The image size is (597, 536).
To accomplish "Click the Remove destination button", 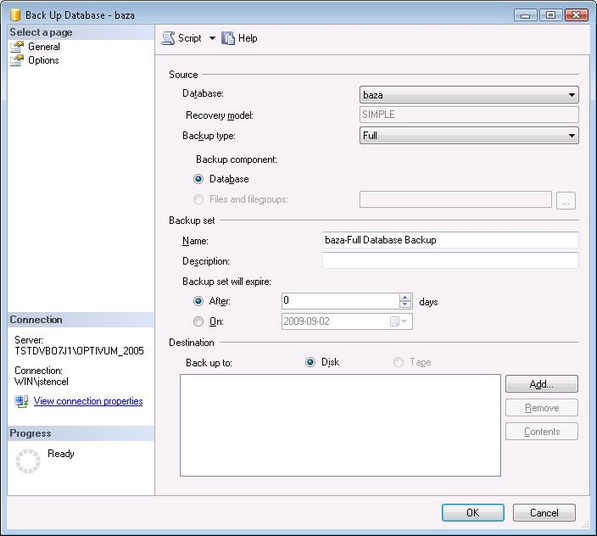I will (x=541, y=408).
